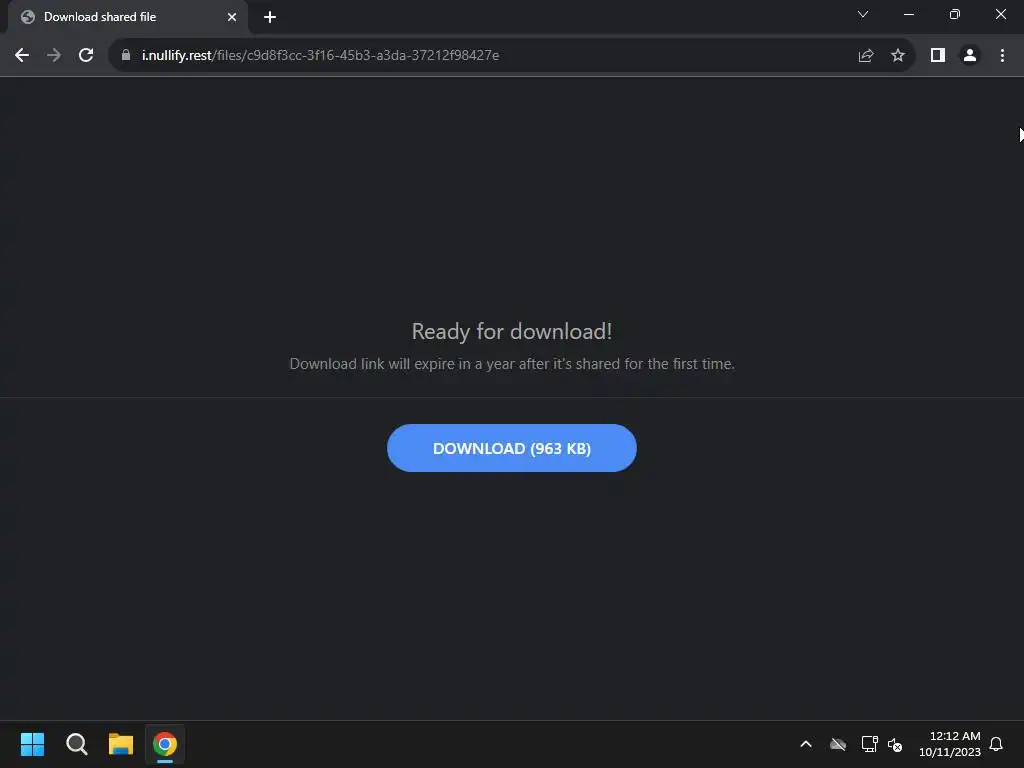Click the muted volume tray icon

[895, 744]
